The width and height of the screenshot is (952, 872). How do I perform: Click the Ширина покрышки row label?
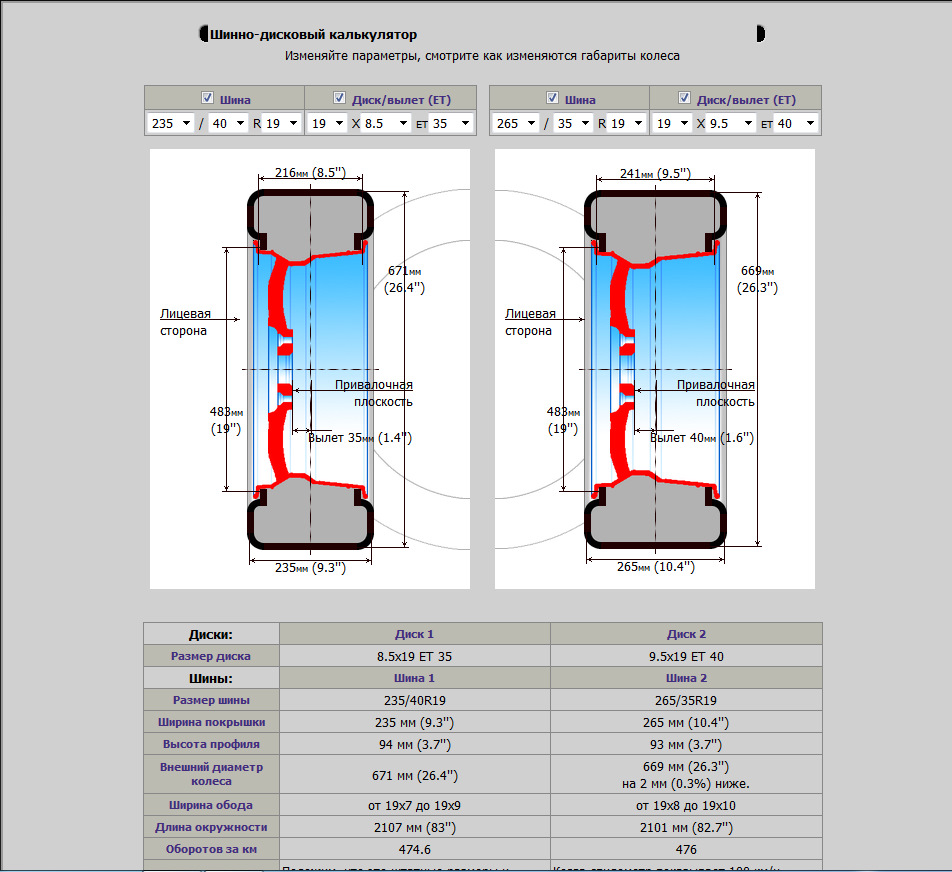click(211, 722)
